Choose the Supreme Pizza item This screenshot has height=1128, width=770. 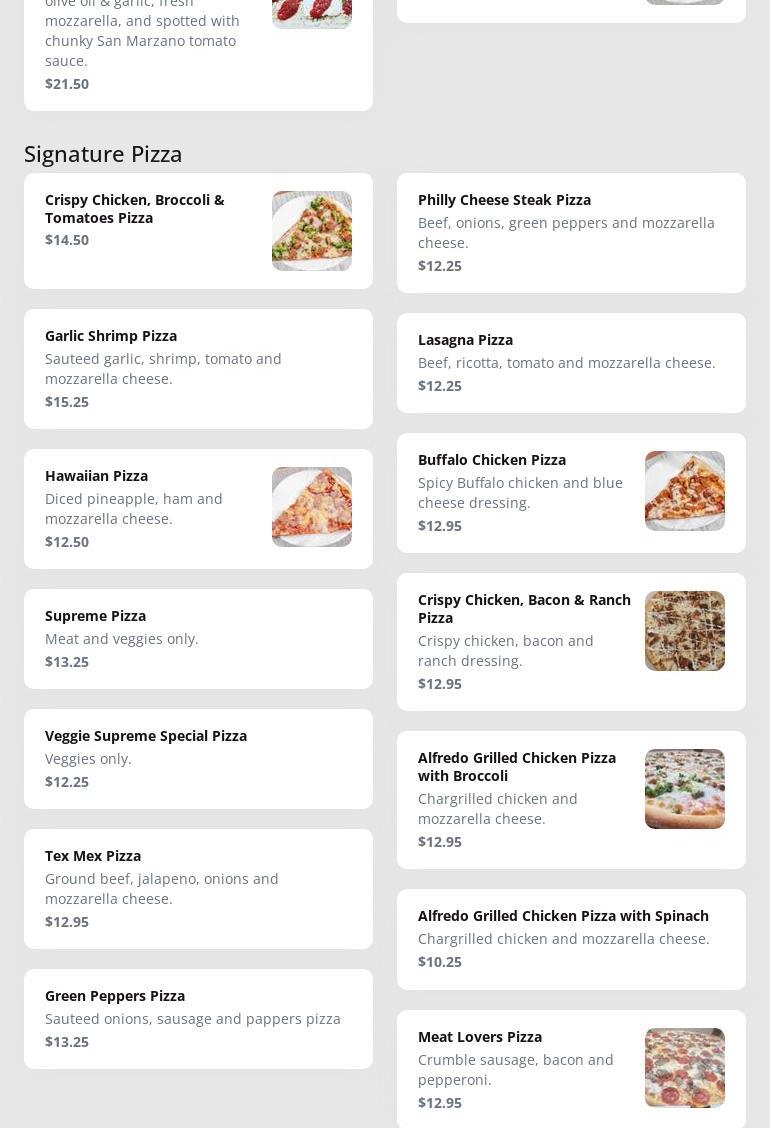coord(96,616)
